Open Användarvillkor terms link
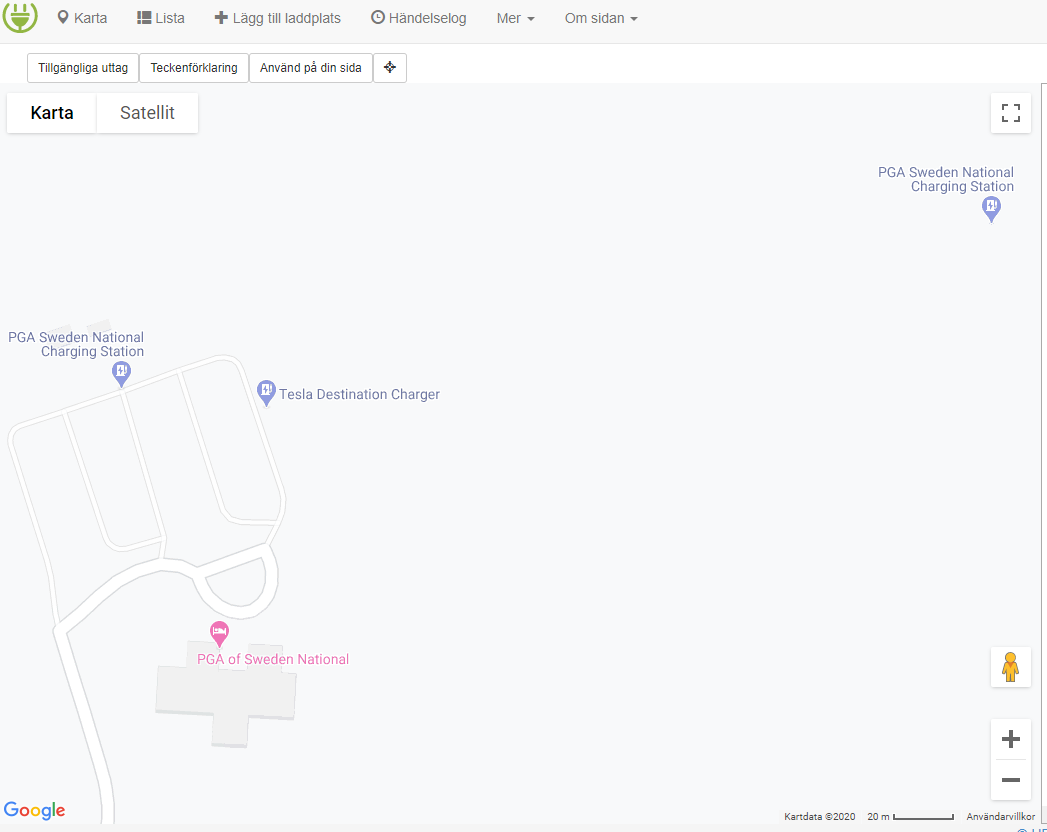The height and width of the screenshot is (832, 1047). 1000,817
